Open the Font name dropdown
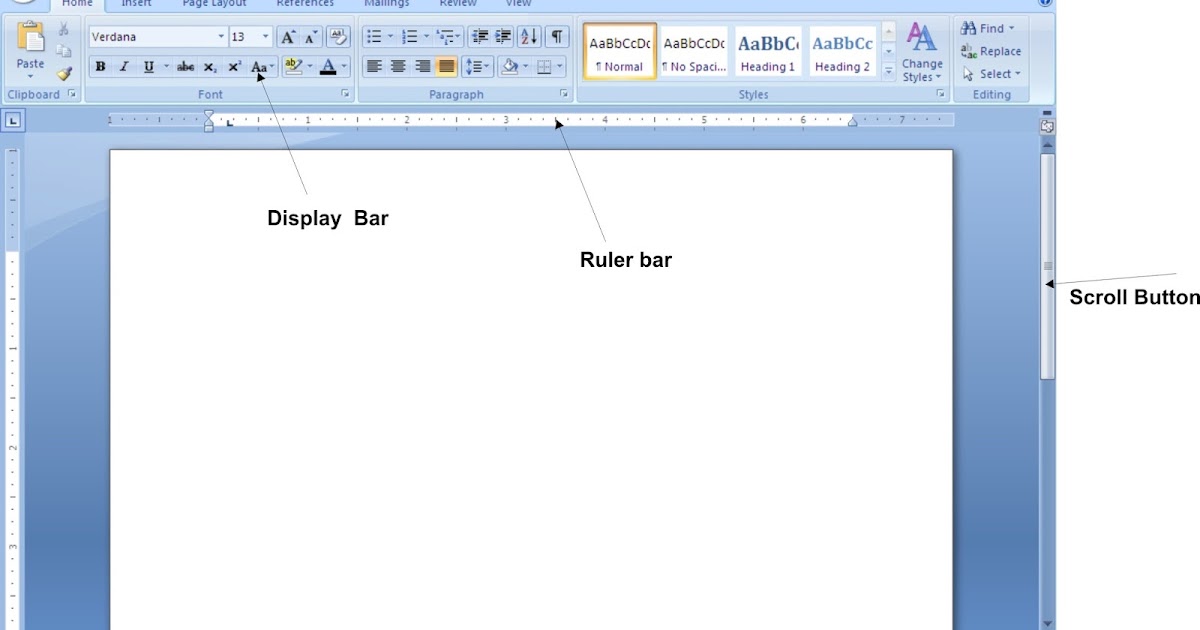 pos(221,36)
